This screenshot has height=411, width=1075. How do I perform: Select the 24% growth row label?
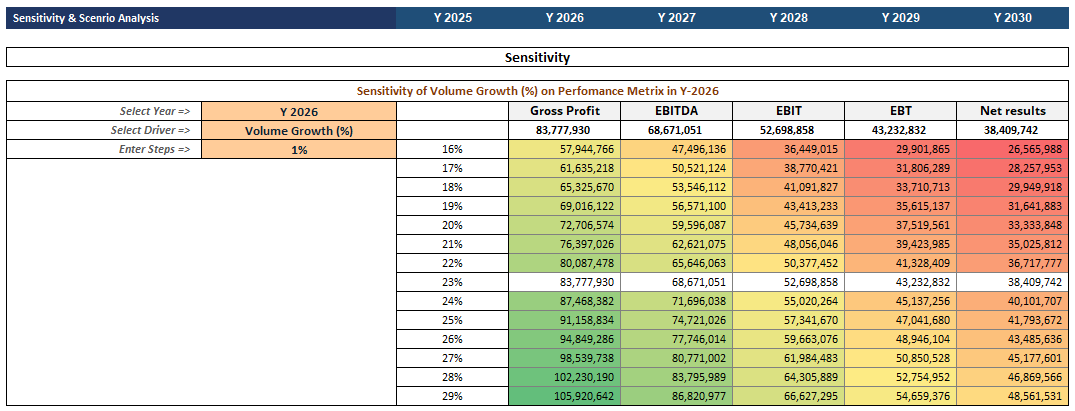452,301
